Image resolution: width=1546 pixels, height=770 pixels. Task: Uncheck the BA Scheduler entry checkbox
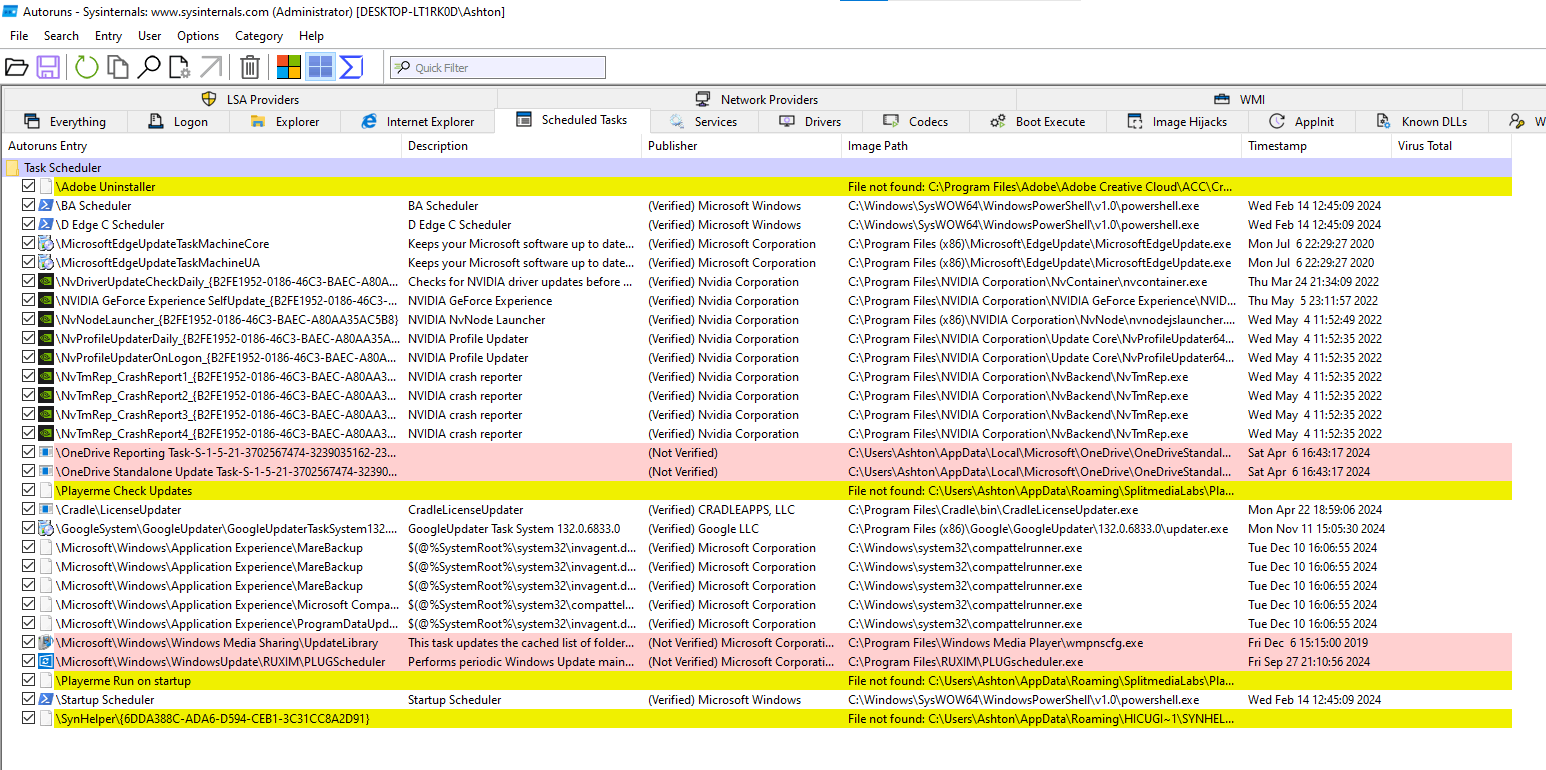click(x=28, y=206)
